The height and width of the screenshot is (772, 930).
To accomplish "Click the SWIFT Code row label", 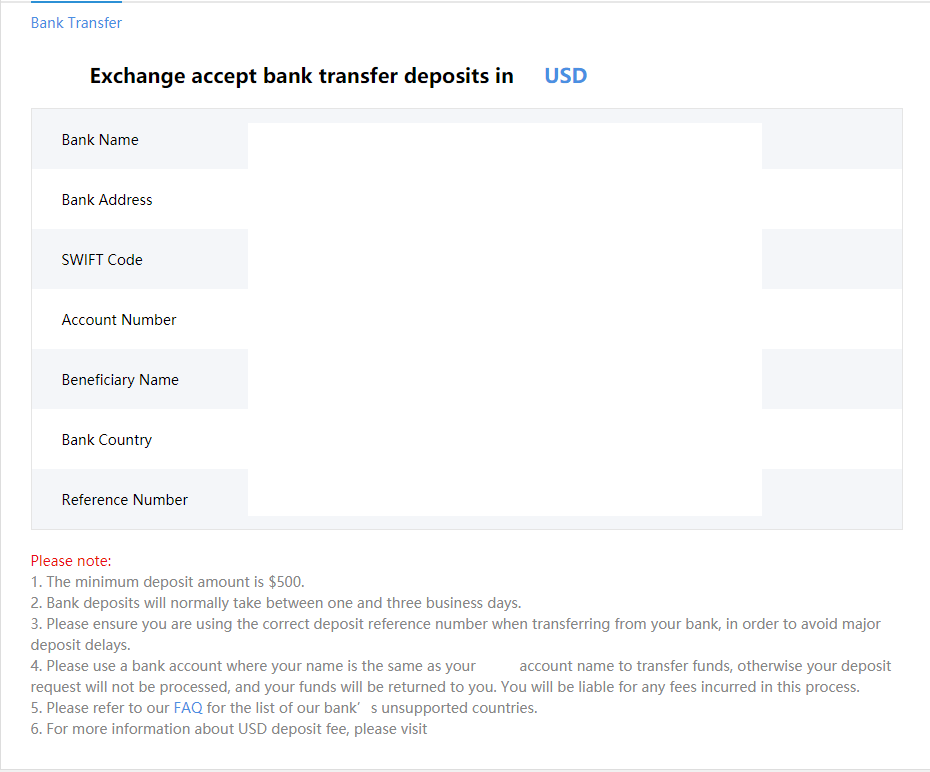I will coord(102,260).
